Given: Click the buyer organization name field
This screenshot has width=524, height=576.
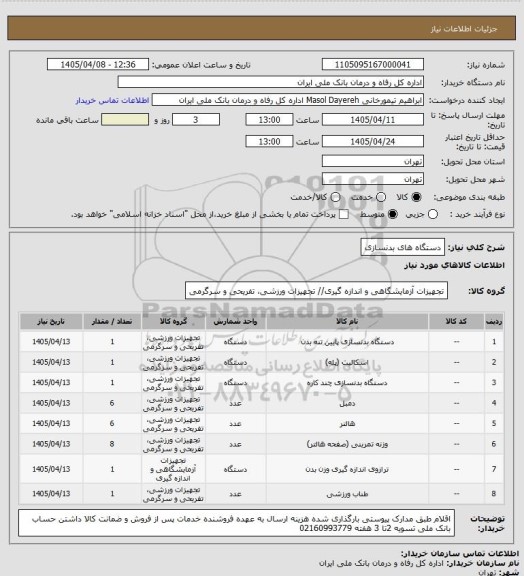Looking at the screenshot, I should click(270, 82).
